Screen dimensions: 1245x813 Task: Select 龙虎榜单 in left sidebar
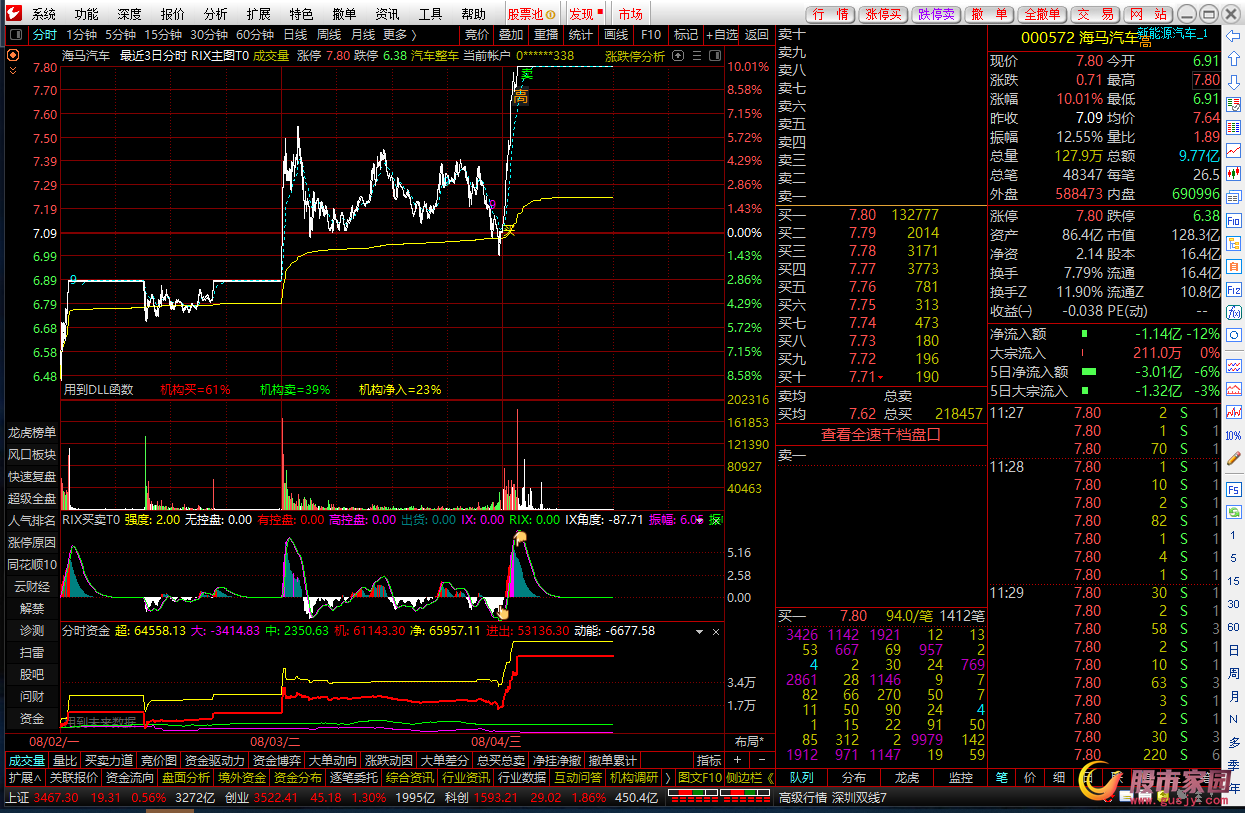click(x=32, y=432)
